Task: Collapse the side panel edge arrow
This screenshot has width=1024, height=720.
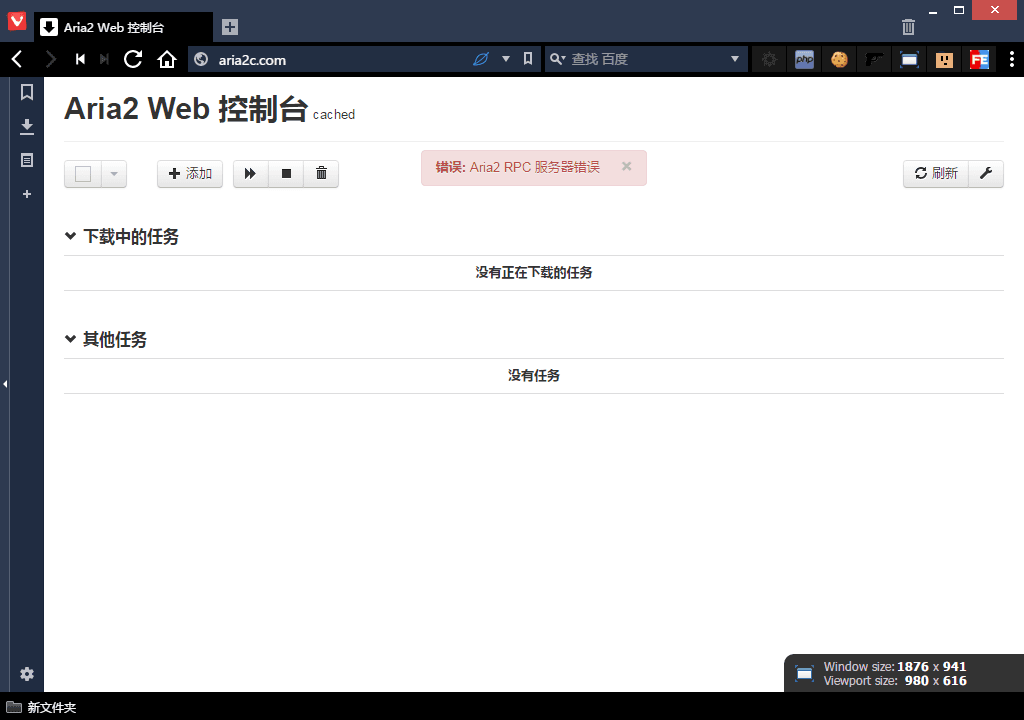Action: 5,384
